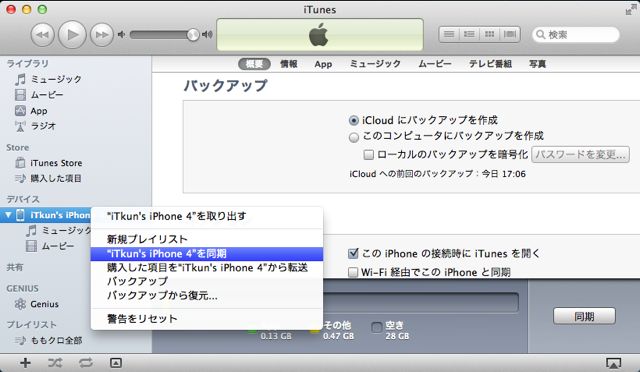Click the low volume speaker icon
The height and width of the screenshot is (372, 640).
[122, 35]
